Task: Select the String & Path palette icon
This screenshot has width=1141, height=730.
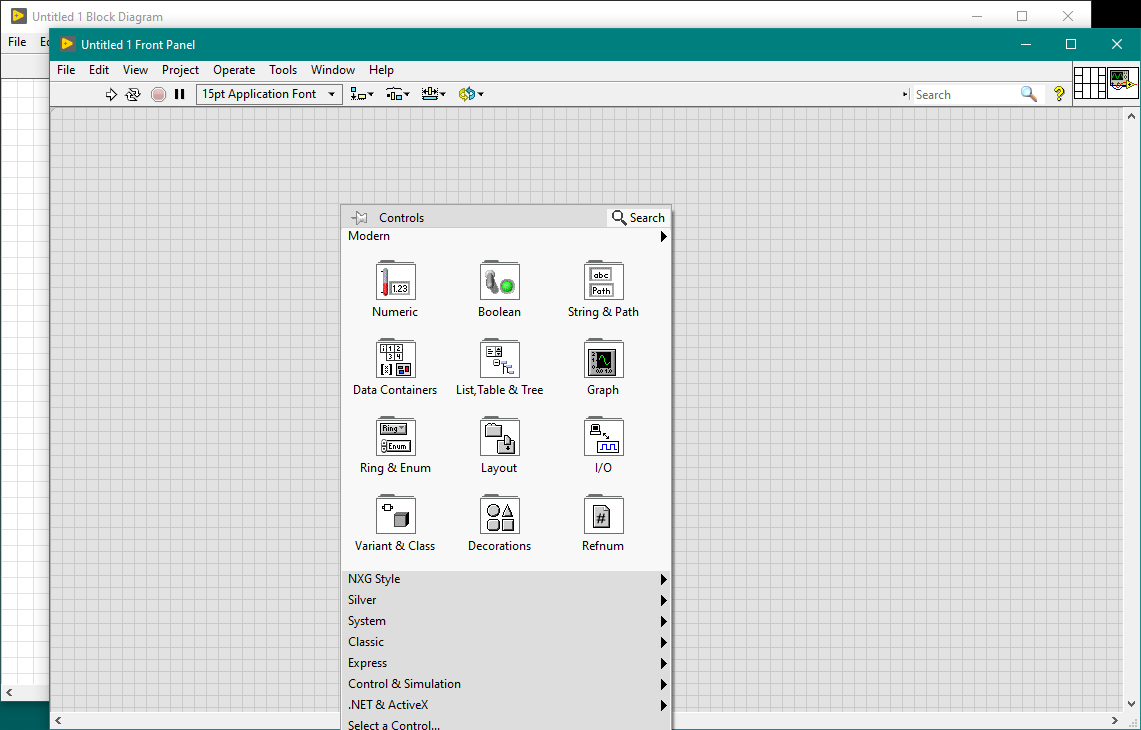Action: (x=603, y=282)
